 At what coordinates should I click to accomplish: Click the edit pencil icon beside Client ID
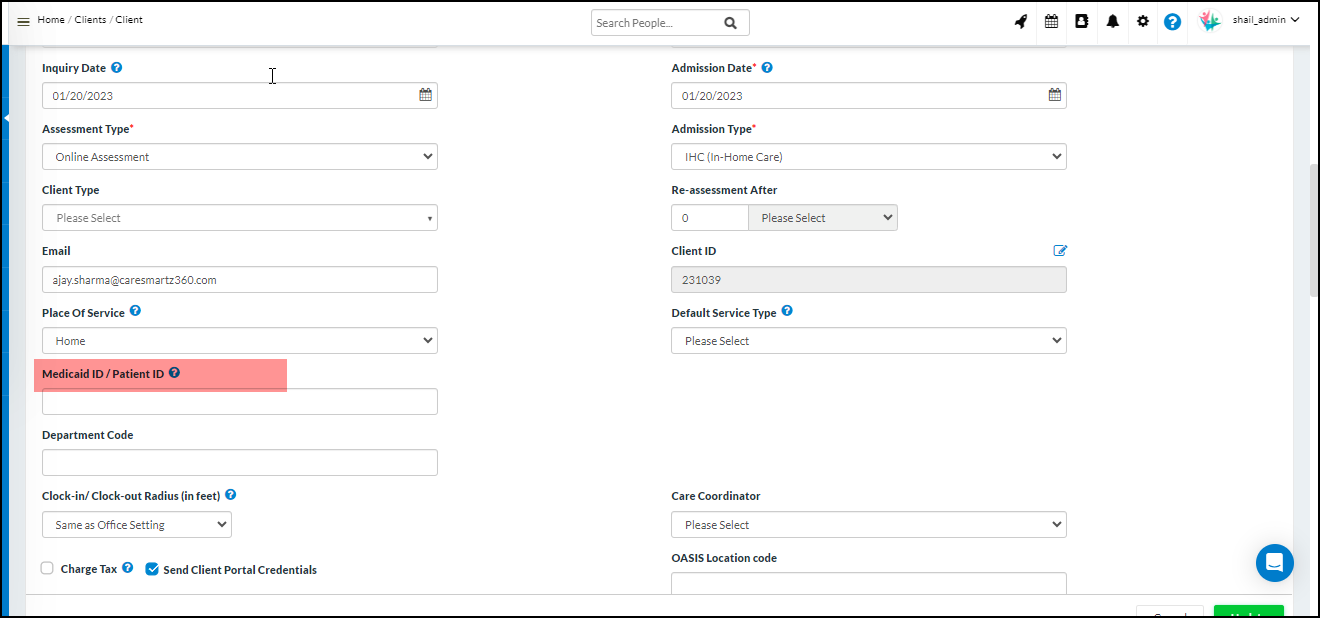tap(1060, 250)
